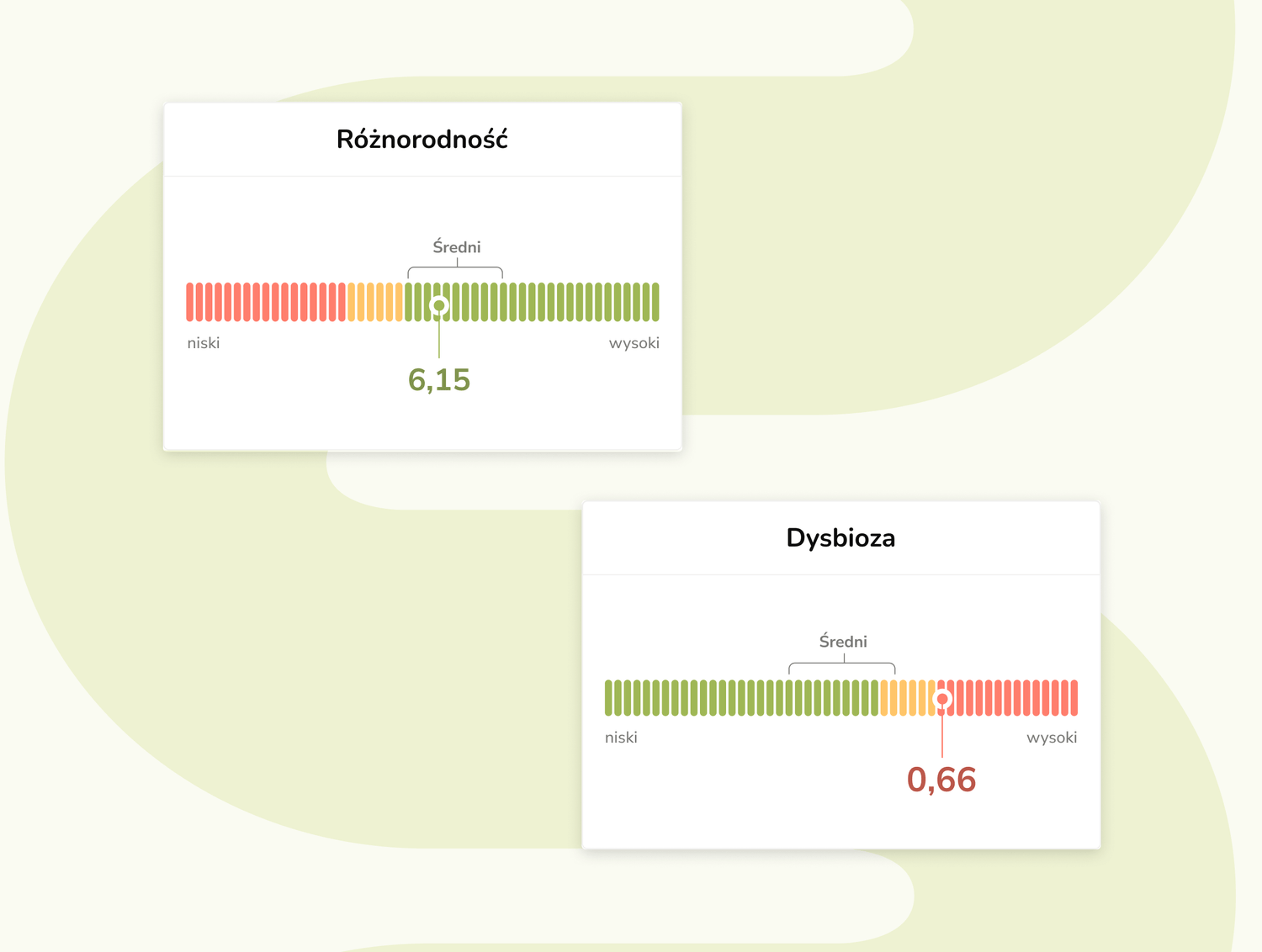Click the wysoki label under Różnorodność gauge

(634, 343)
